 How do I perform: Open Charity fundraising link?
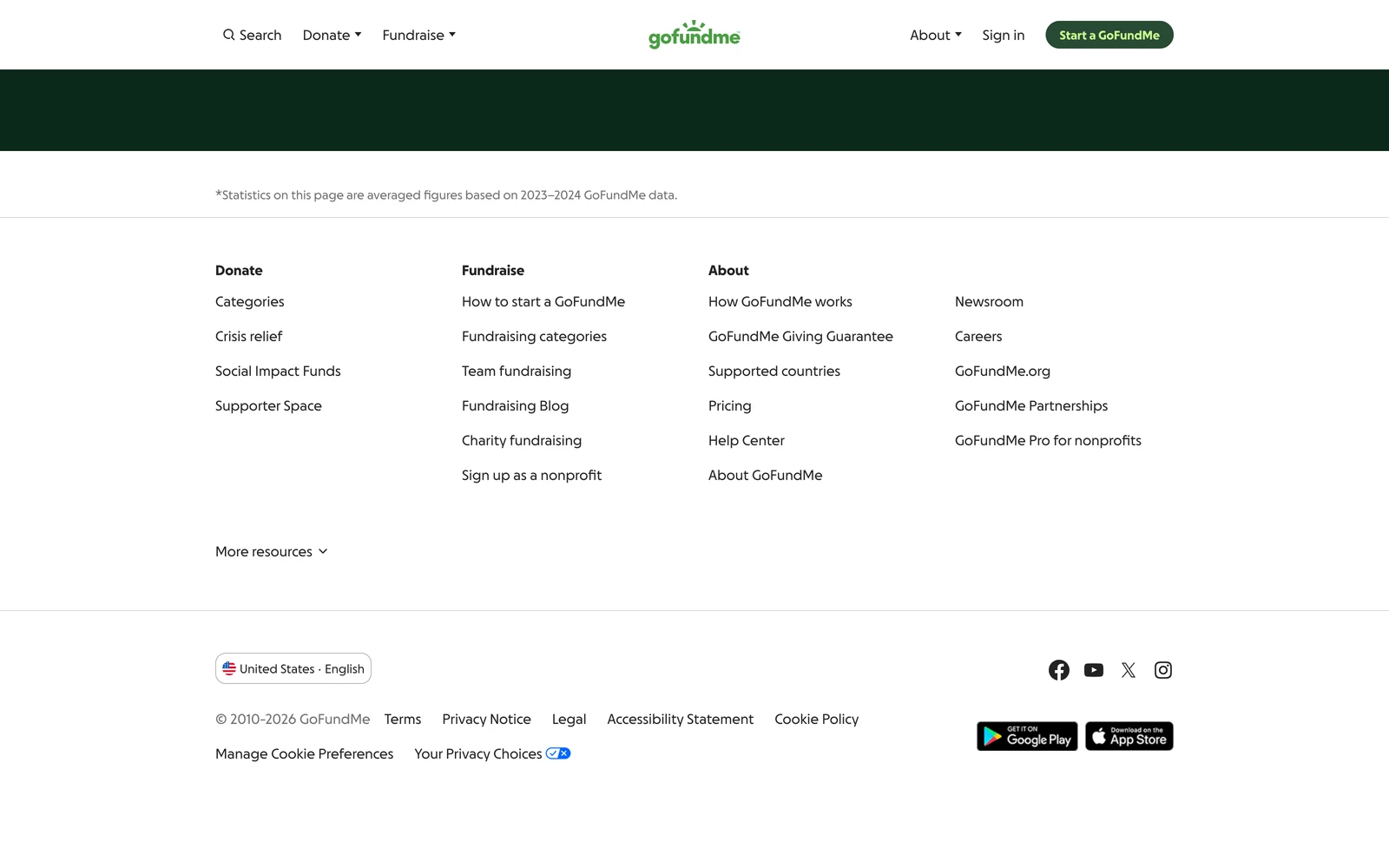(x=522, y=440)
